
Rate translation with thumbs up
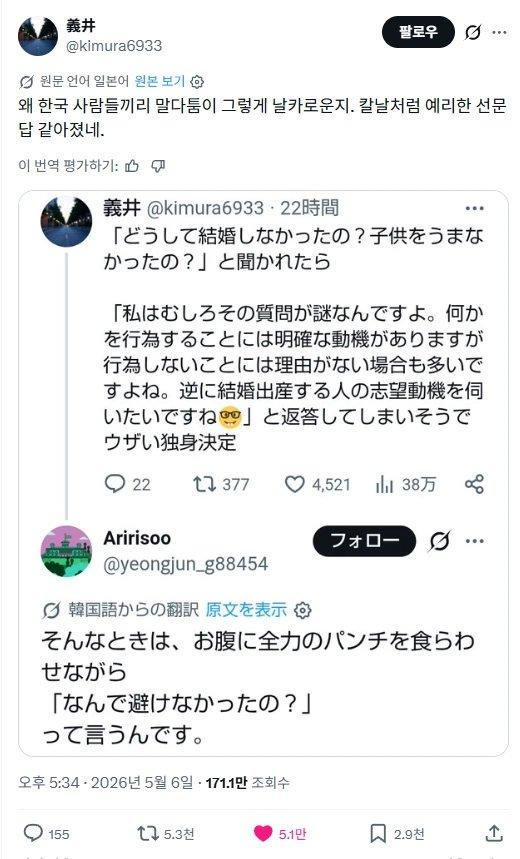132,165
